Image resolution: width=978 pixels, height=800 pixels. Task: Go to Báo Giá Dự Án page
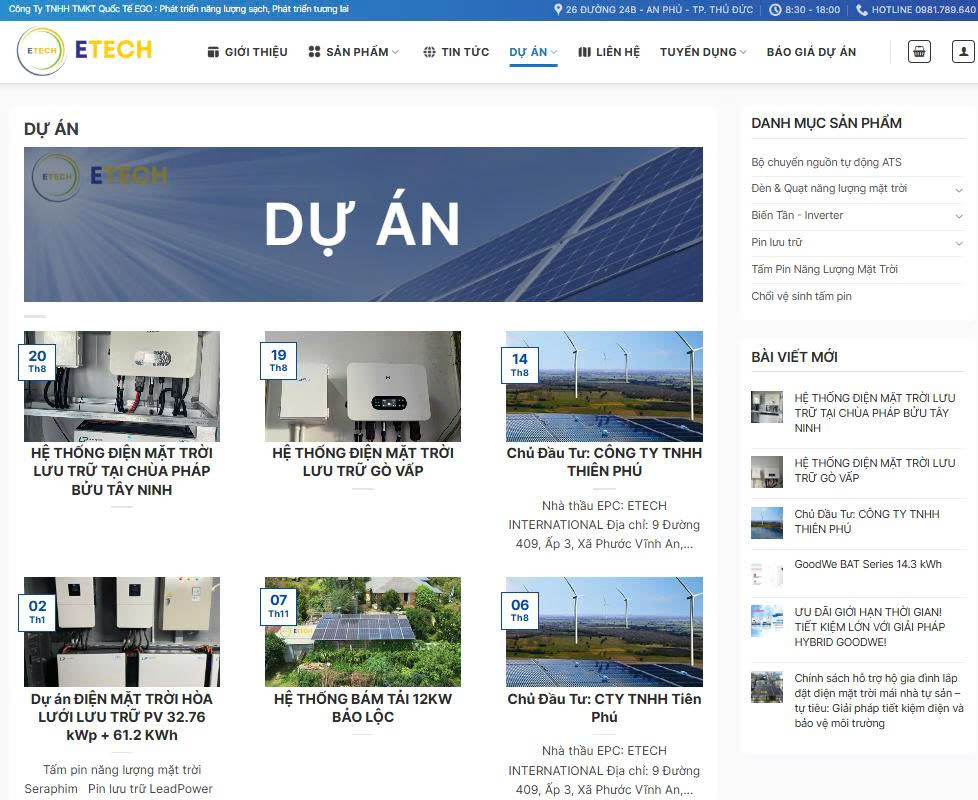pyautogui.click(x=811, y=52)
